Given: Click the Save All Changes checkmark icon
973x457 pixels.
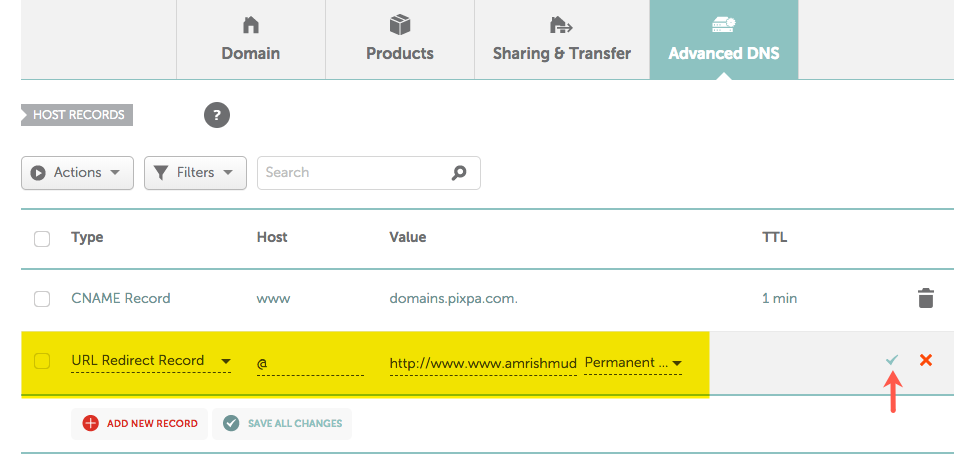Looking at the screenshot, I should (x=231, y=423).
